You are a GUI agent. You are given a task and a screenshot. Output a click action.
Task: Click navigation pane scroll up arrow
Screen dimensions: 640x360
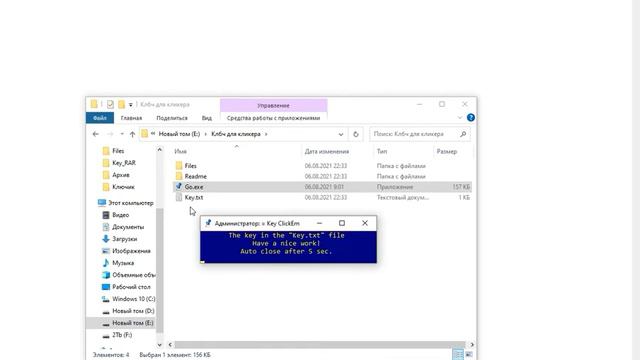click(160, 150)
